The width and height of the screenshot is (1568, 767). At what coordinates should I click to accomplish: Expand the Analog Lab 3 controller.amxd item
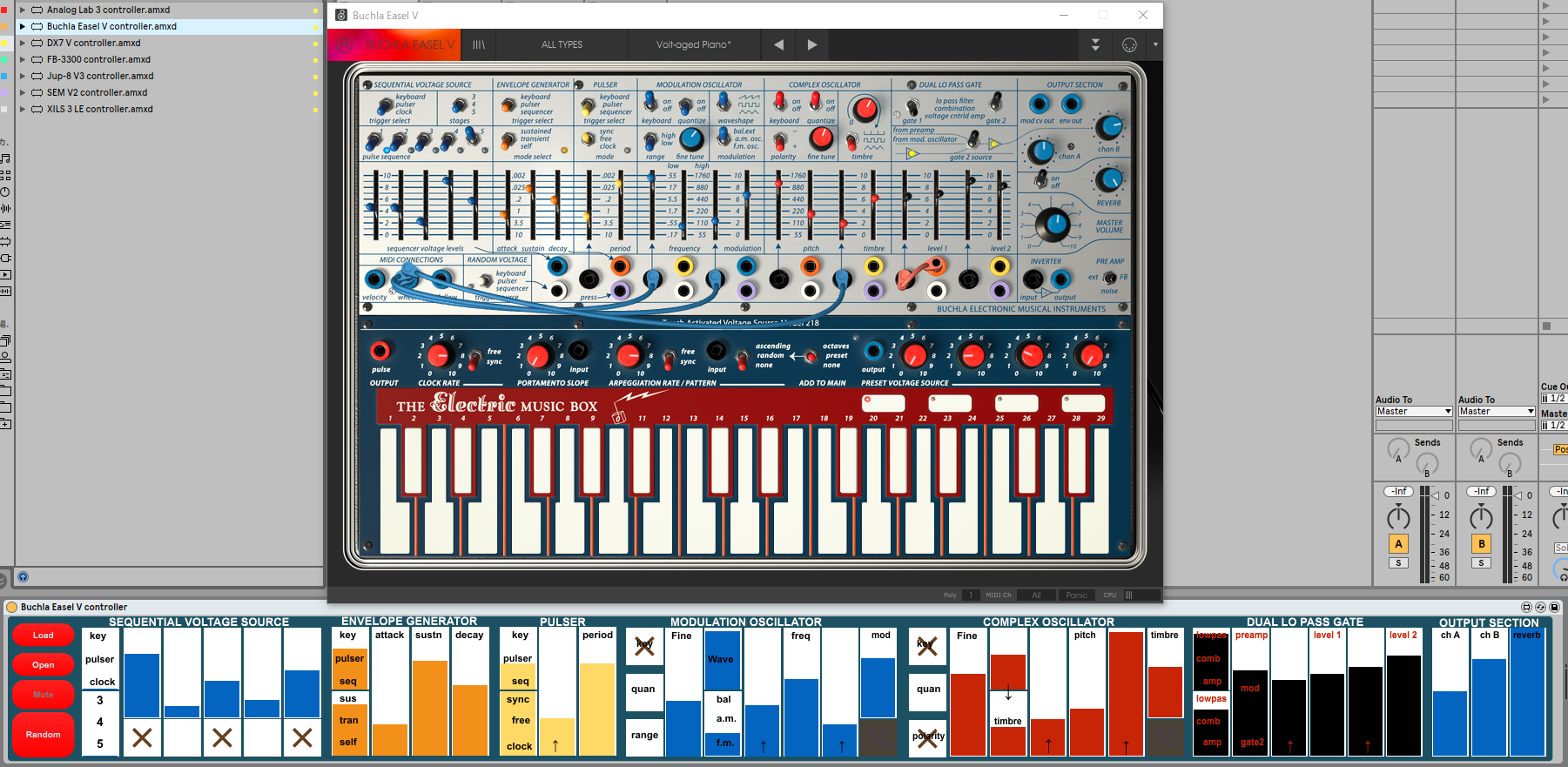[23, 10]
